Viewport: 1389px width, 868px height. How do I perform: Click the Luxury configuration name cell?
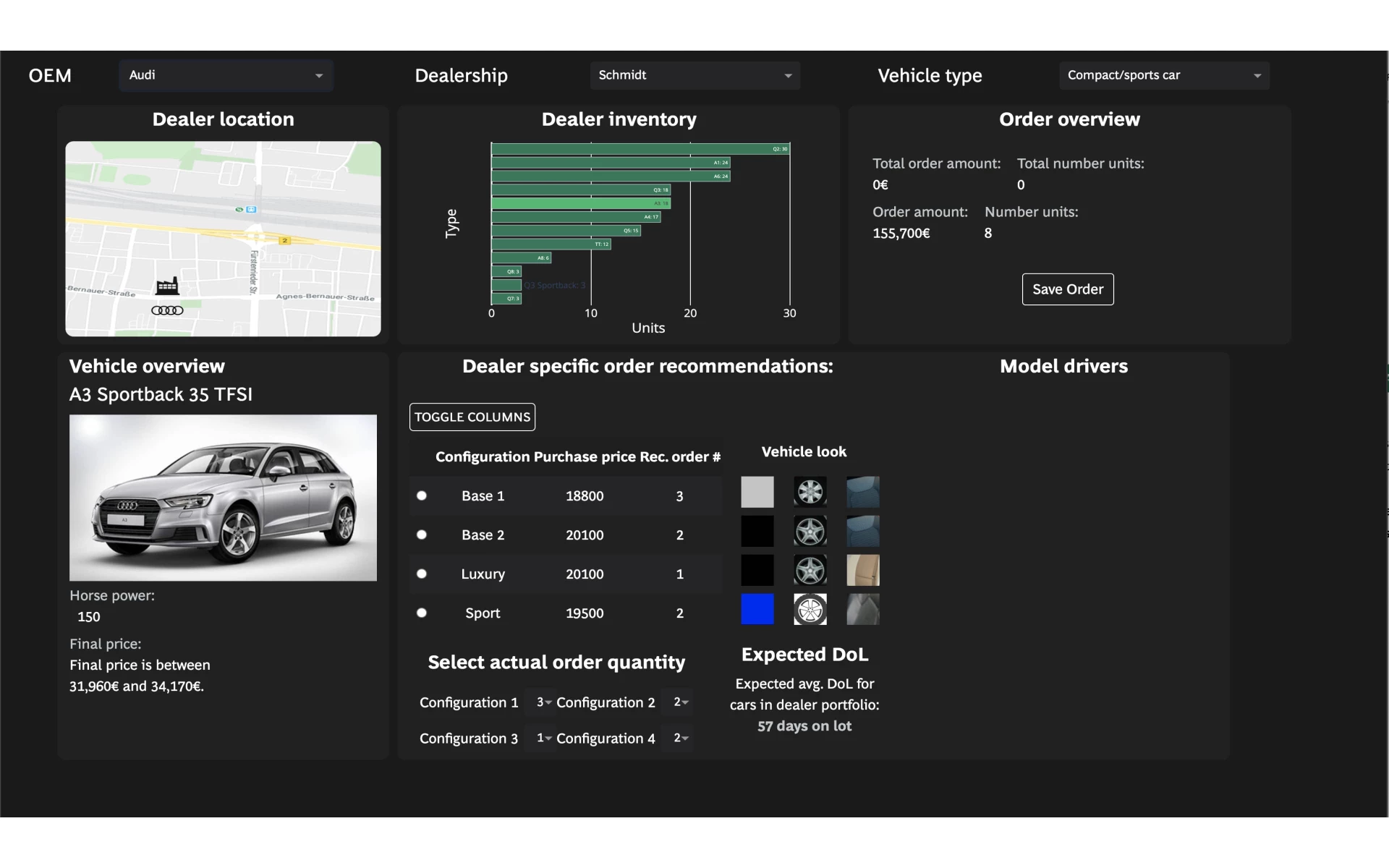[483, 574]
